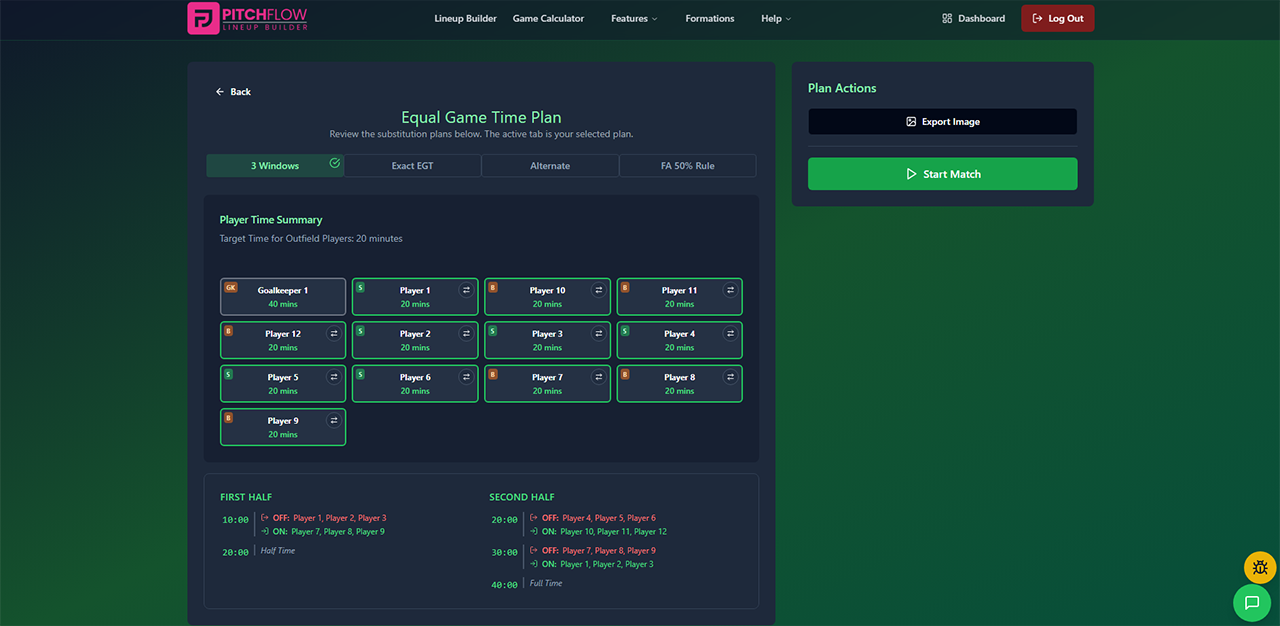Select the Goalkeeper 1 player card

pos(283,297)
